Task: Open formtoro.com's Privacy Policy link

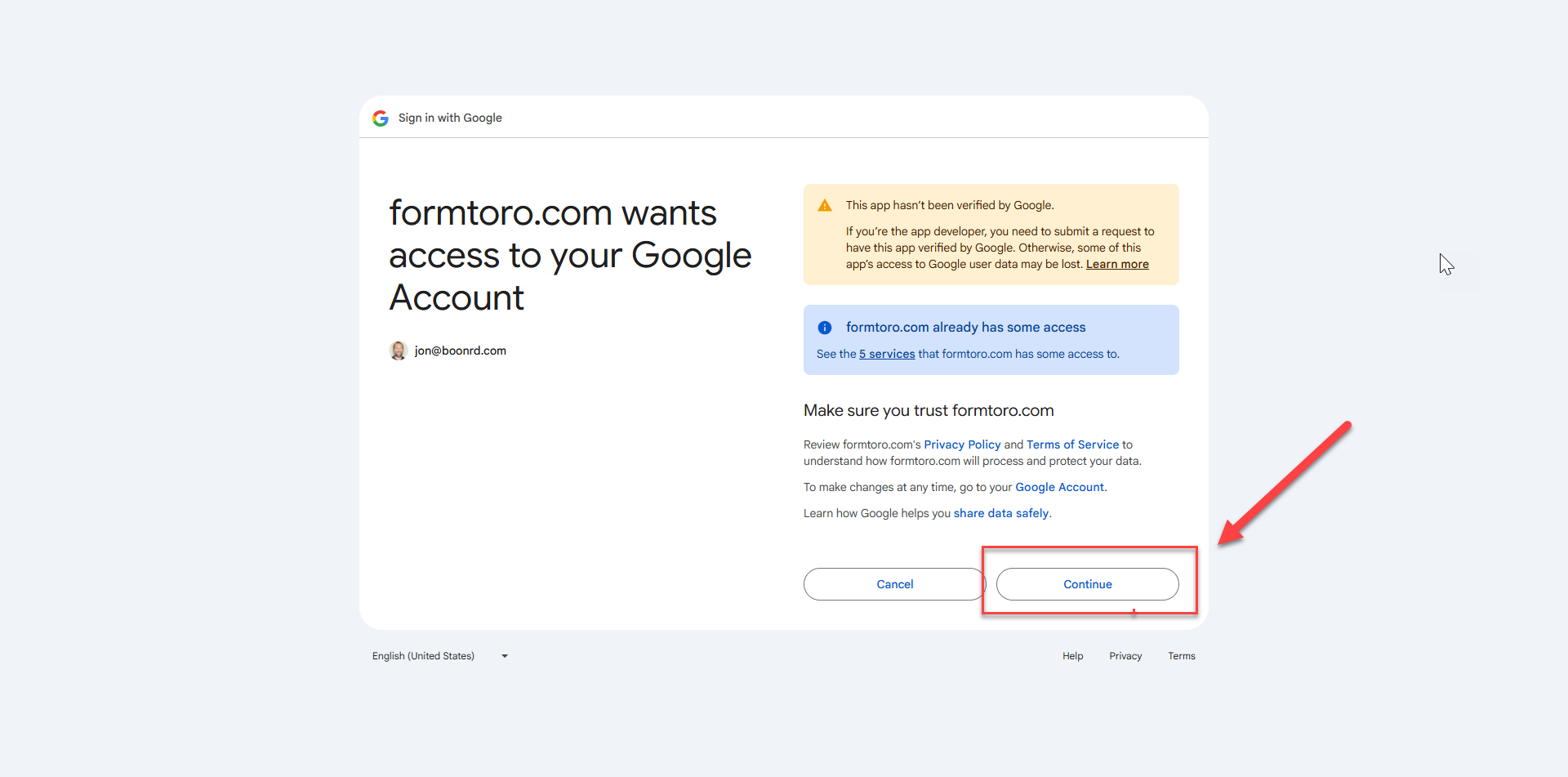Action: pos(962,444)
